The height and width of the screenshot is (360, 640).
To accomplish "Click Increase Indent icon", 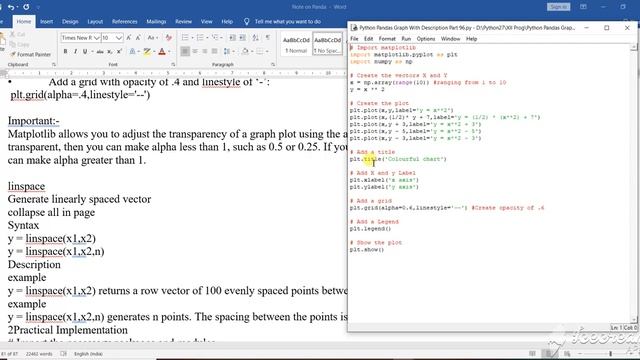I will coord(242,38).
